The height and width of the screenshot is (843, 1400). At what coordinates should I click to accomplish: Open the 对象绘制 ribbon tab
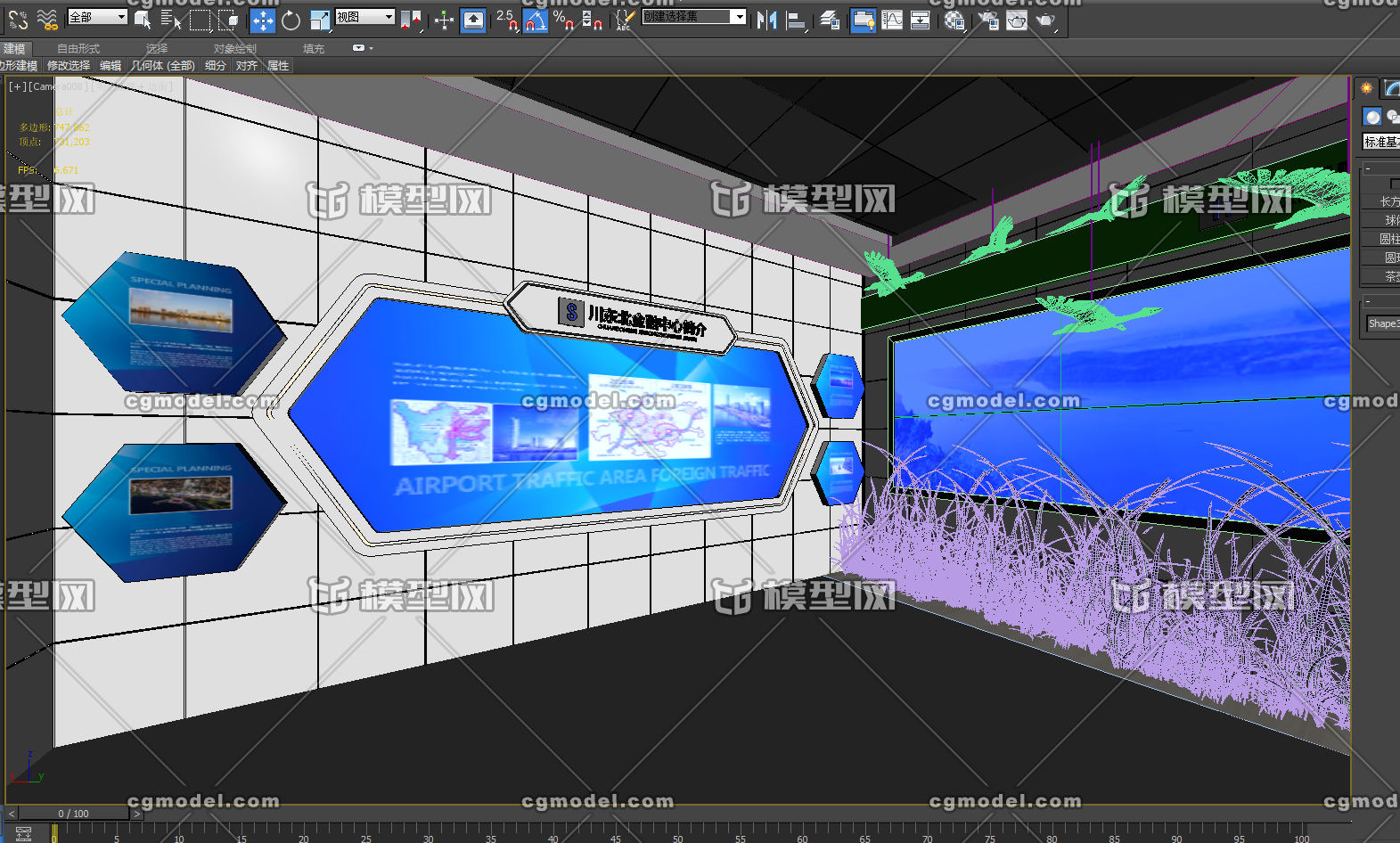click(234, 48)
